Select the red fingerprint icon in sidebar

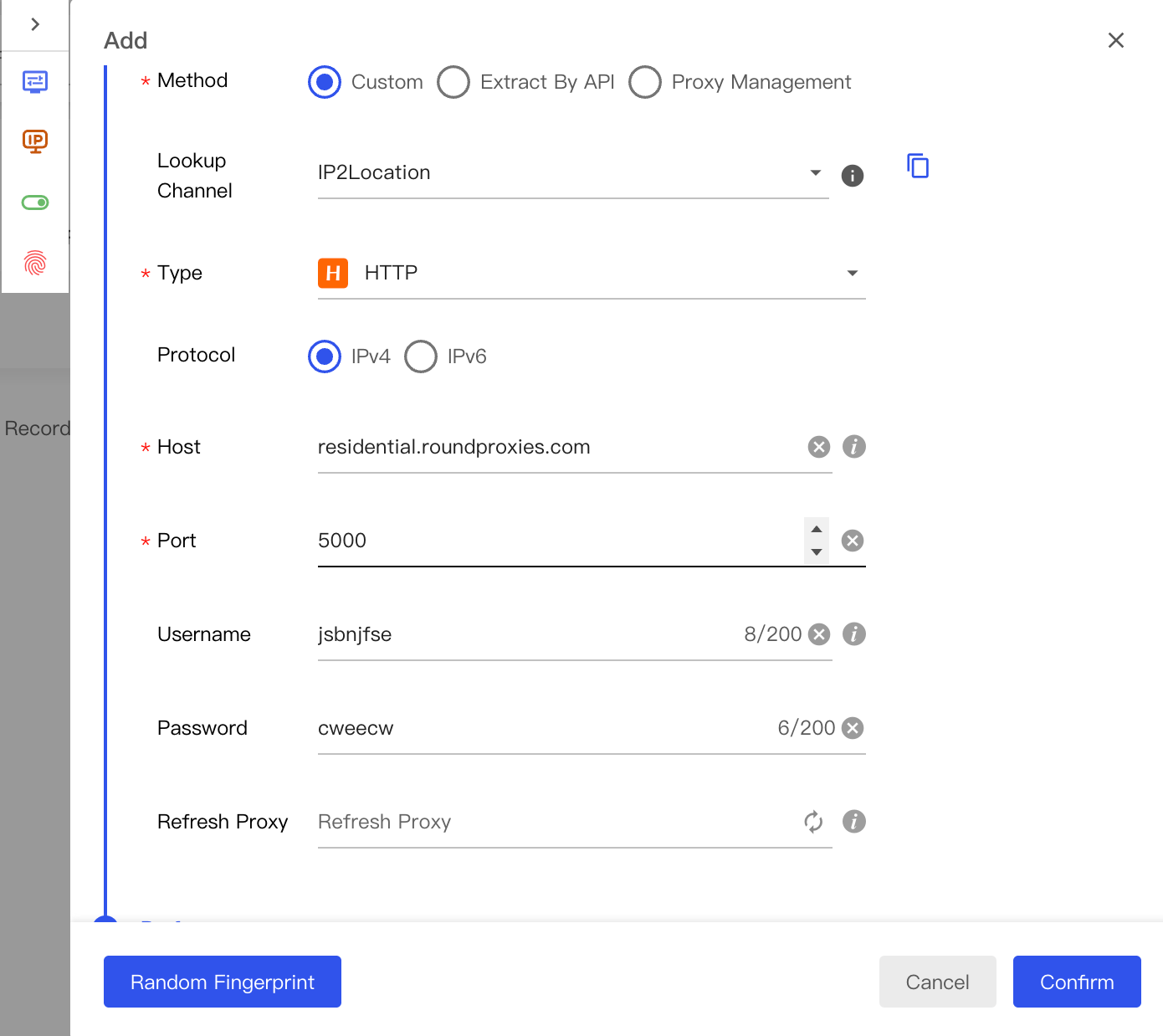click(x=34, y=264)
